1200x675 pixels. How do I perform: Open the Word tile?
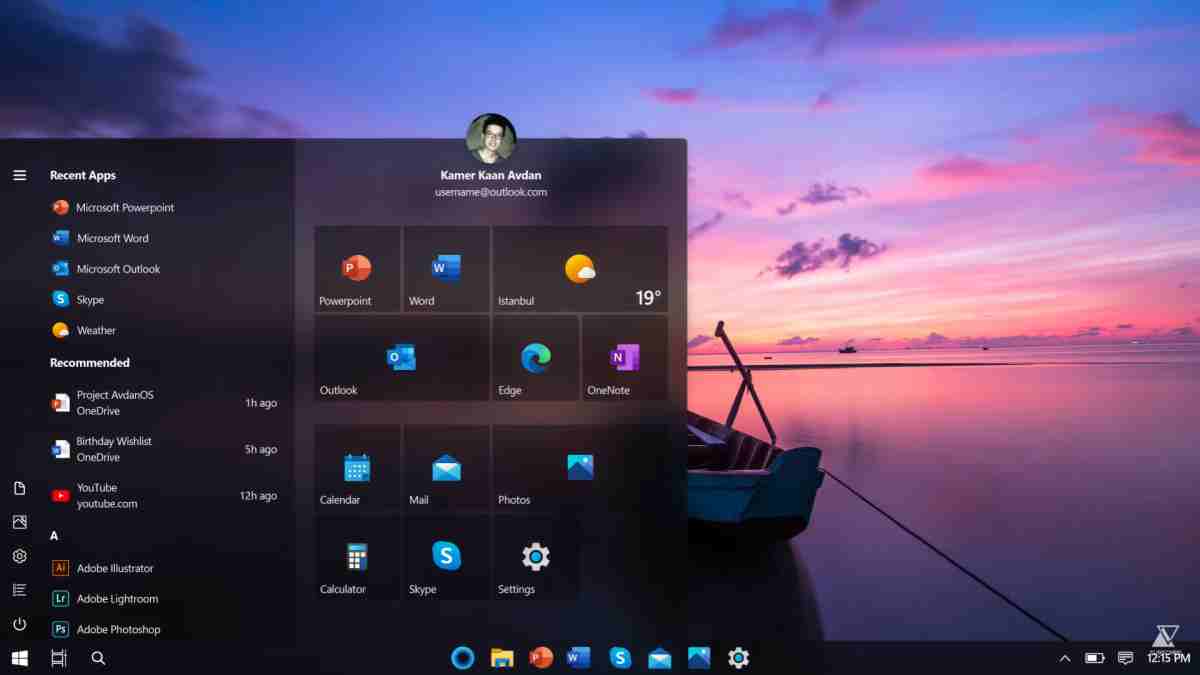pyautogui.click(x=445, y=268)
